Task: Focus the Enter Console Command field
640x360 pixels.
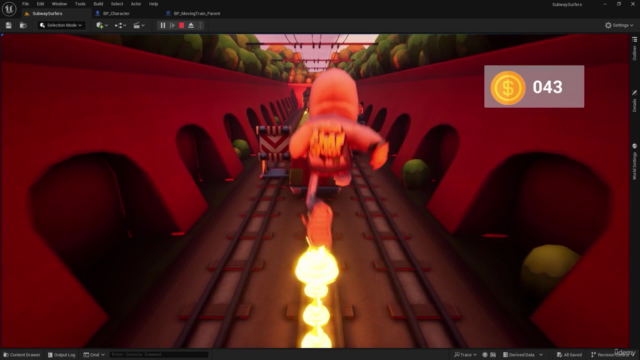Action: click(x=159, y=355)
